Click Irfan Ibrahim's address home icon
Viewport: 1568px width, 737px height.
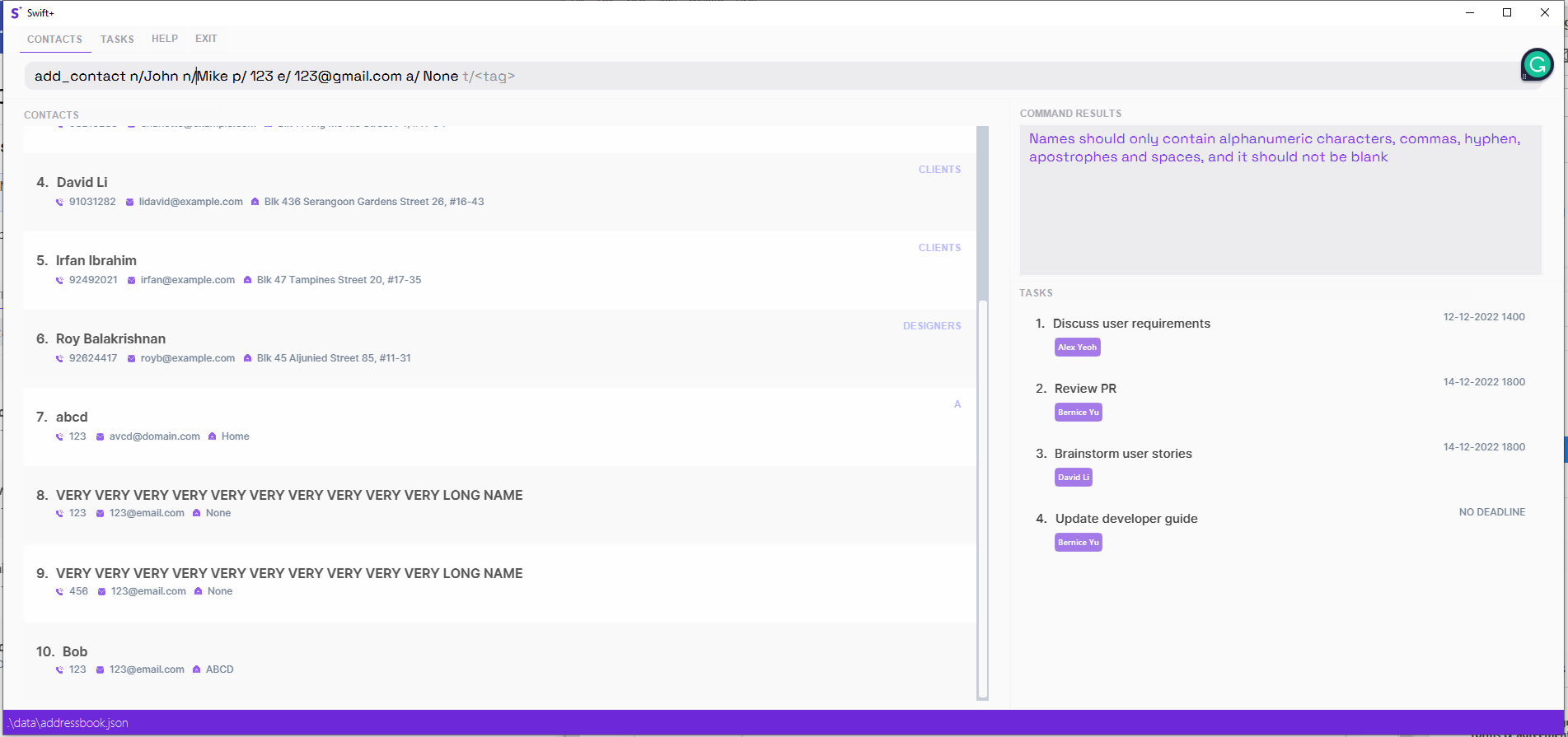coord(247,280)
